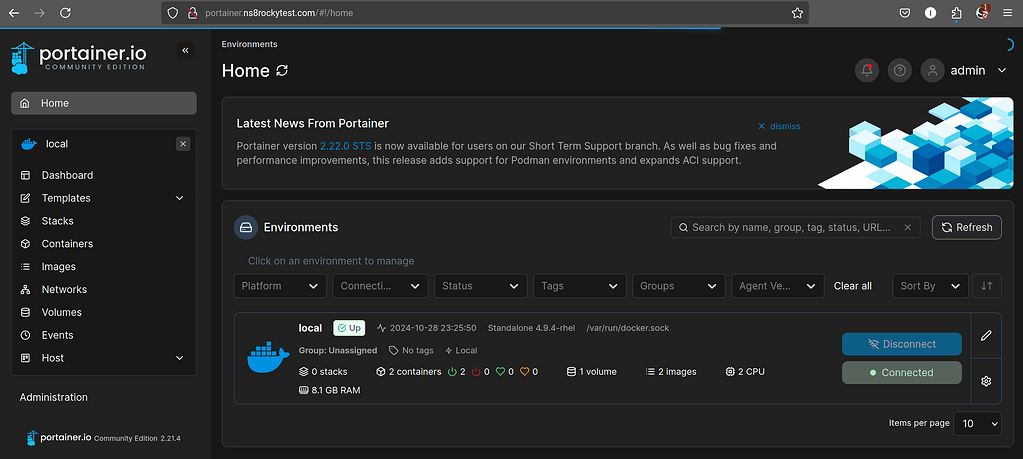Click the Environments breadcrumb text
Viewport: 1023px width, 459px height.
click(249, 44)
